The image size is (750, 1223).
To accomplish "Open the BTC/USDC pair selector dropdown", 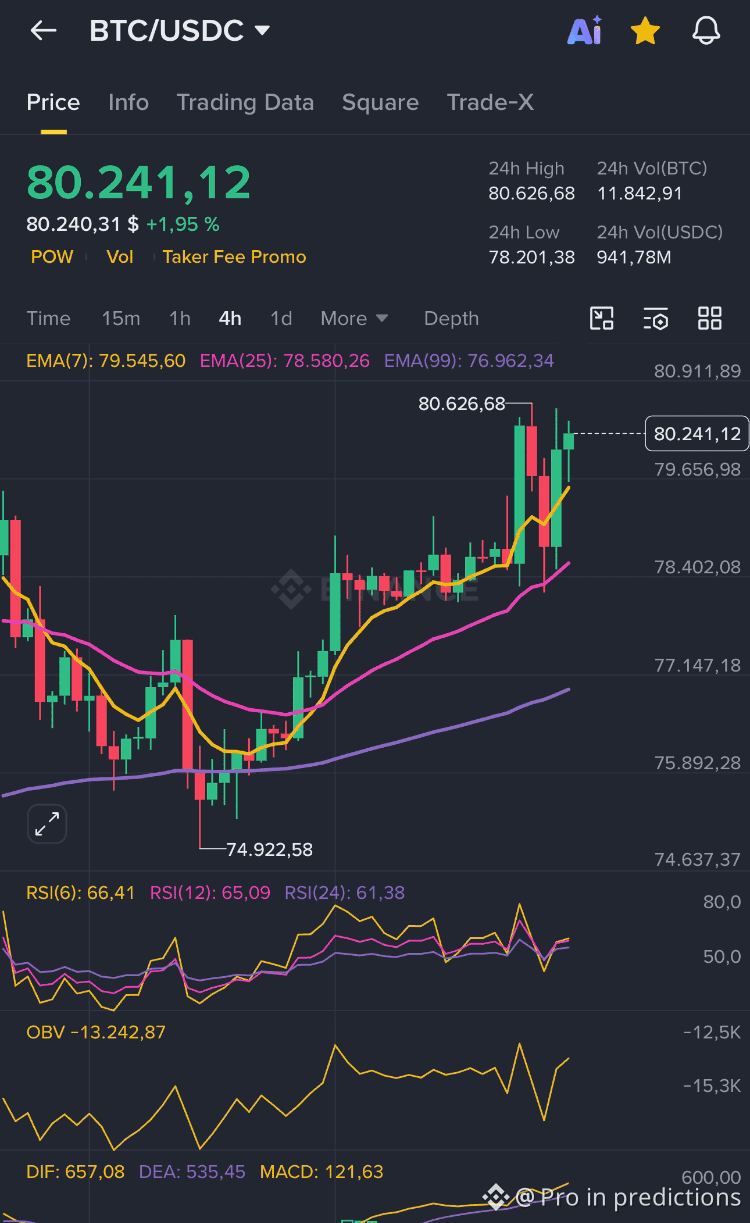I will coord(180,31).
